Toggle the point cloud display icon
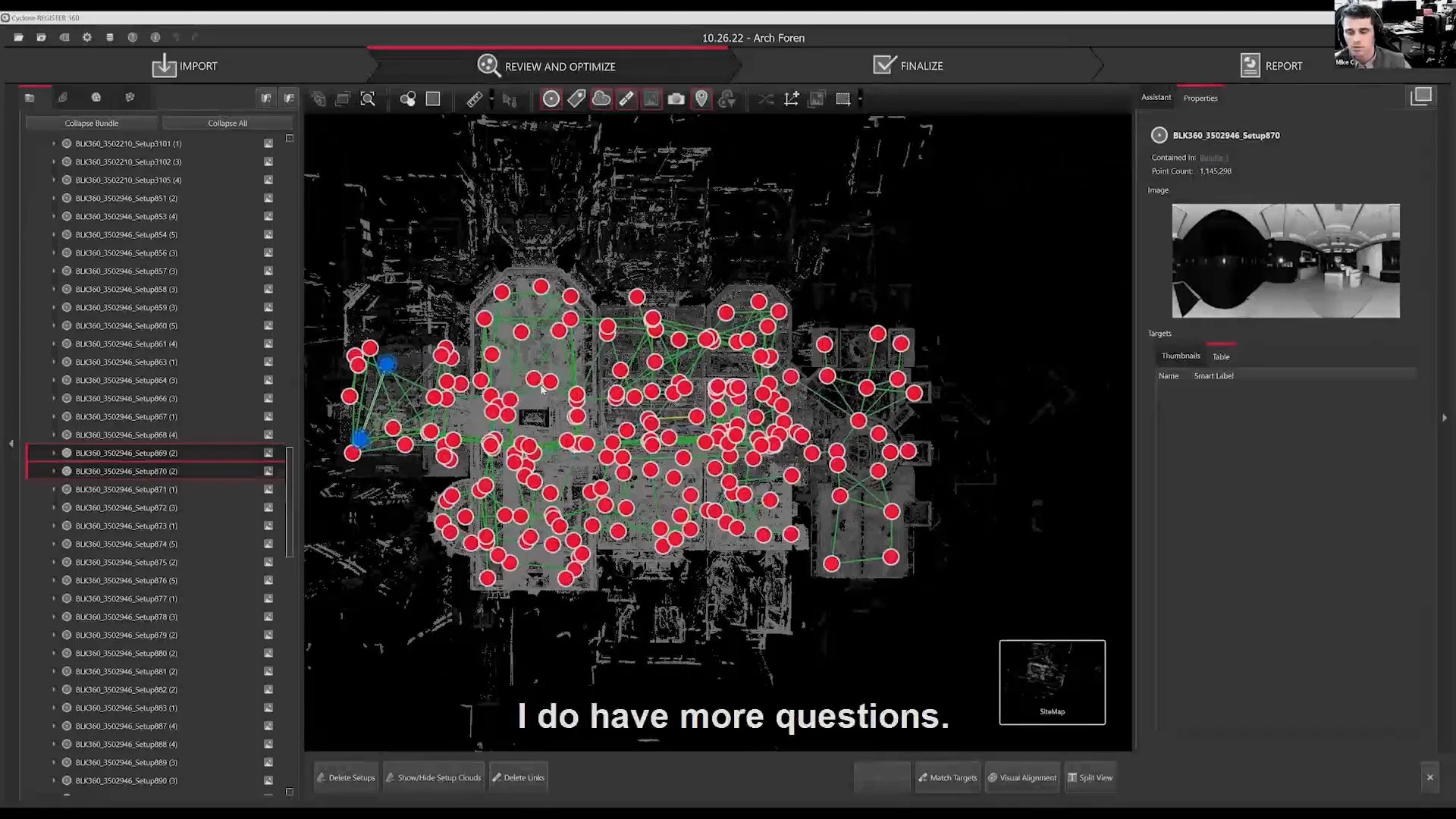The height and width of the screenshot is (819, 1456). [601, 99]
